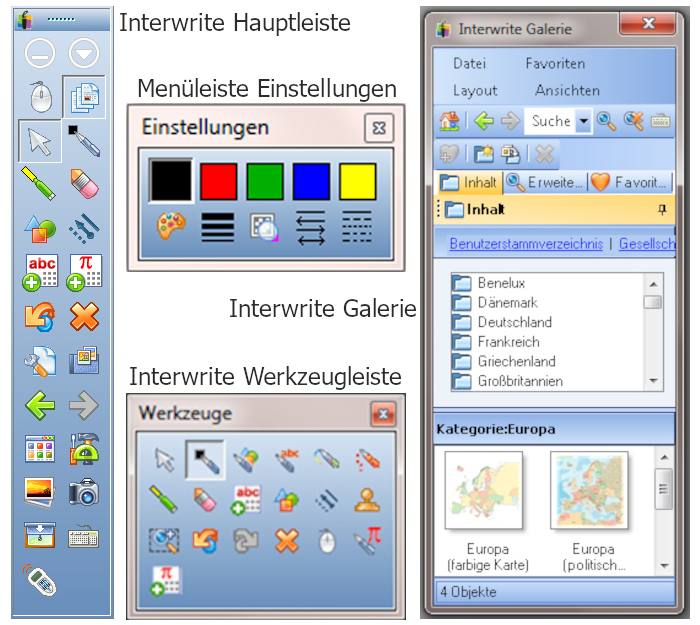Image resolution: width=700 pixels, height=625 pixels.
Task: Open the gallery icon in Hauptleiste
Action: click(x=84, y=360)
